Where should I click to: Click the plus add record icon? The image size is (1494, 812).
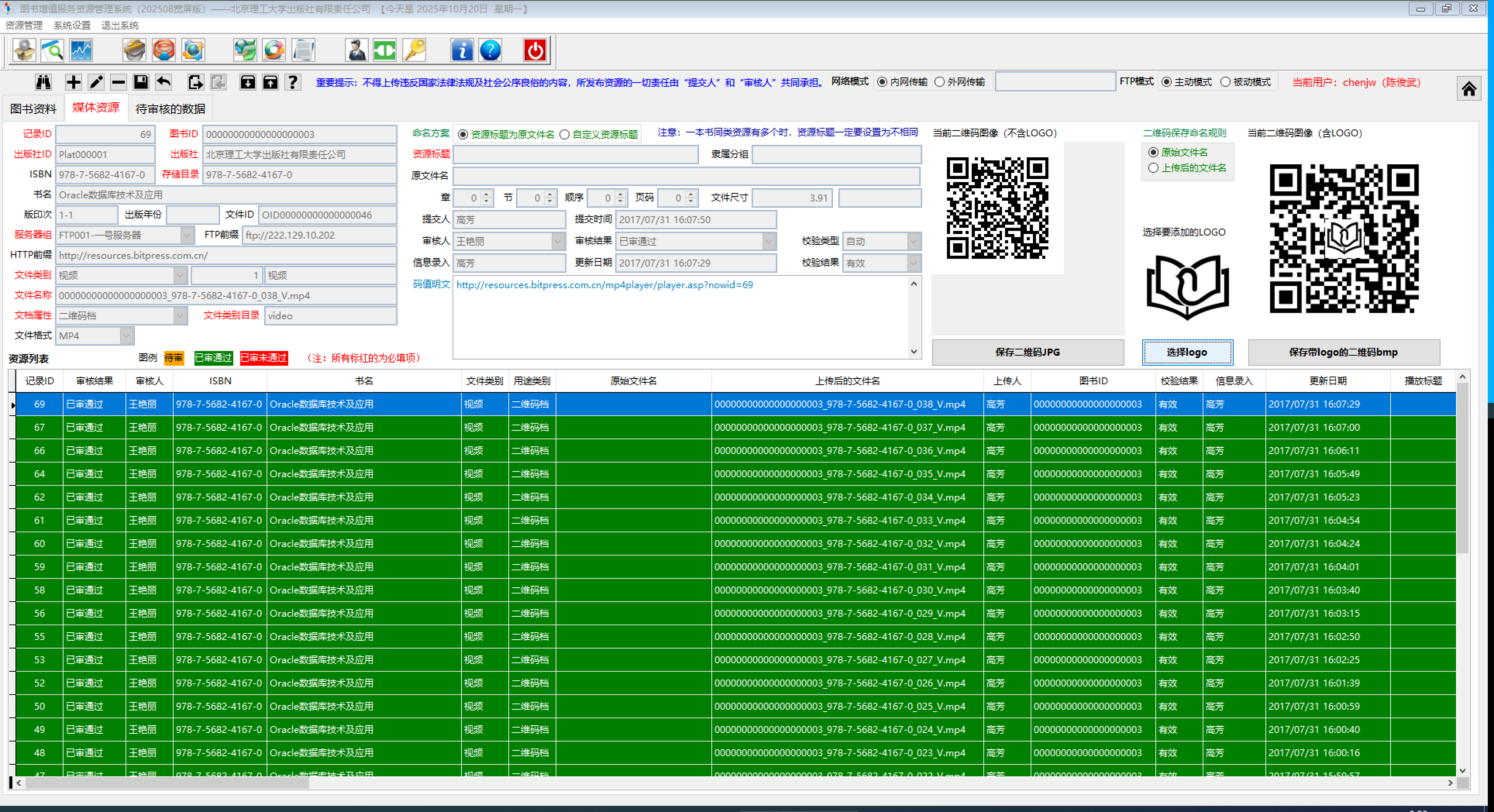click(x=73, y=83)
